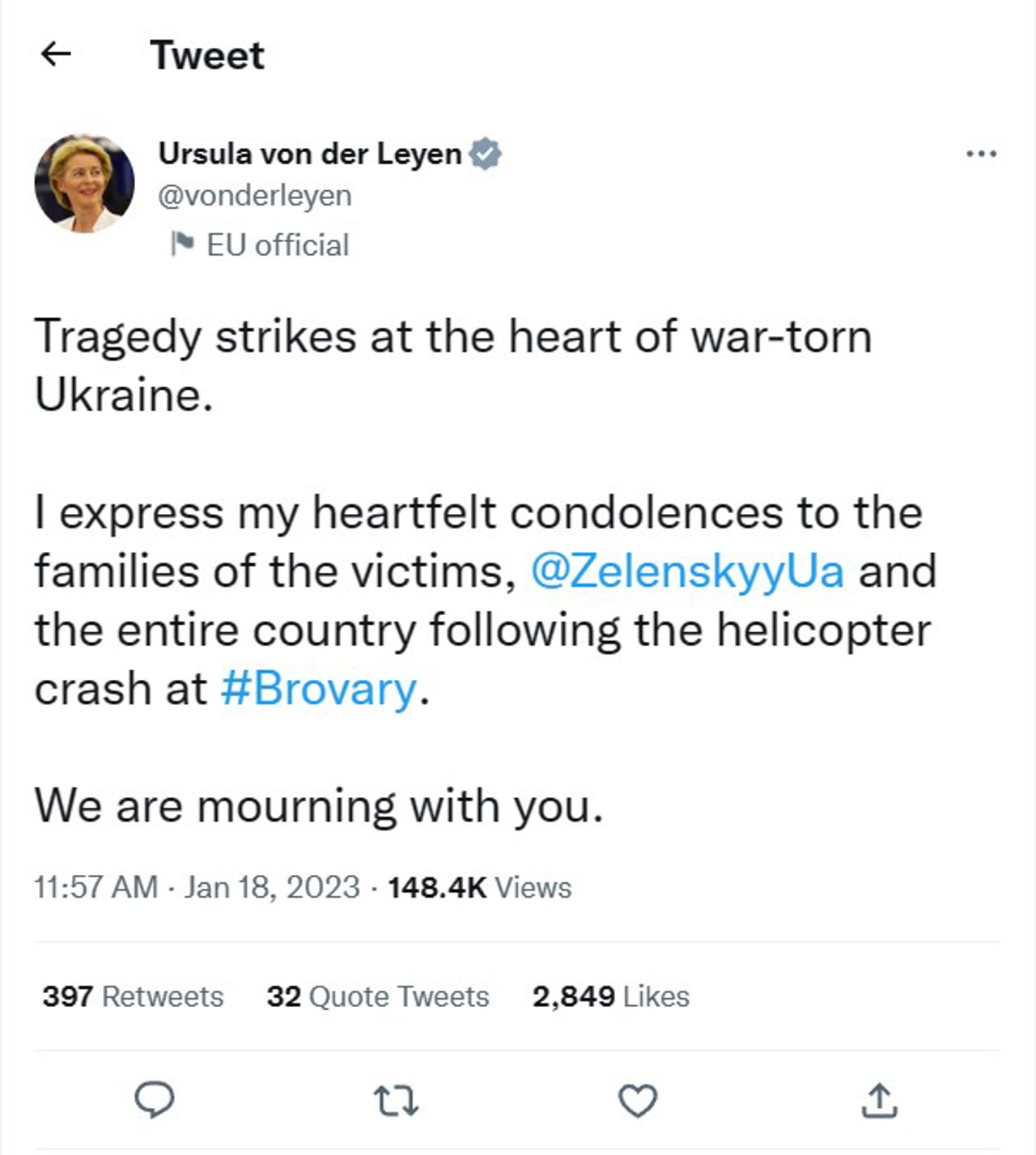Click the 11:57 AM Jan 18, 2023 timestamp
Image resolution: width=1036 pixels, height=1155 pixels.
tap(197, 887)
